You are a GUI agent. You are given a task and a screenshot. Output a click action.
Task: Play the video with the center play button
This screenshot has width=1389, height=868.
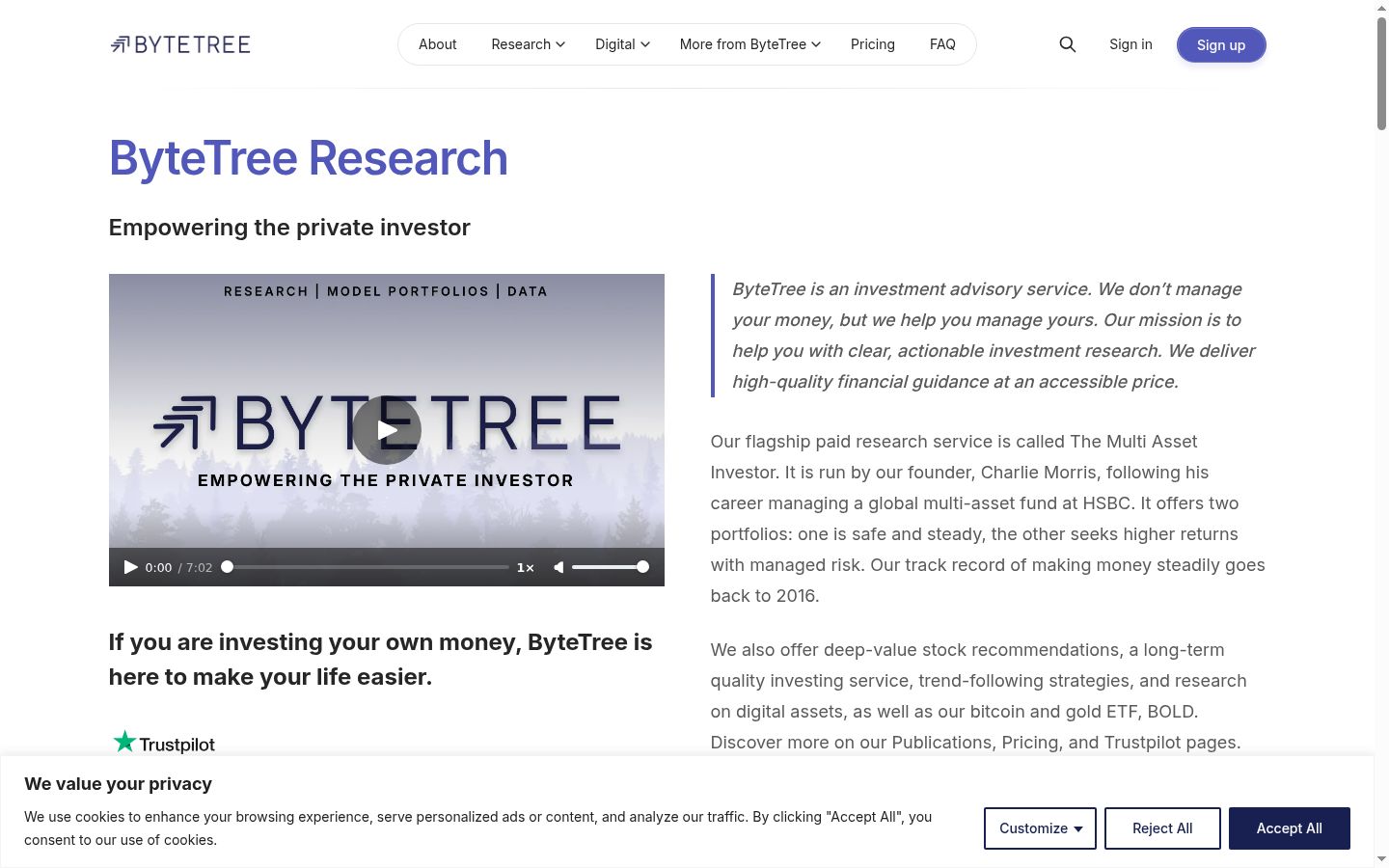pos(387,430)
